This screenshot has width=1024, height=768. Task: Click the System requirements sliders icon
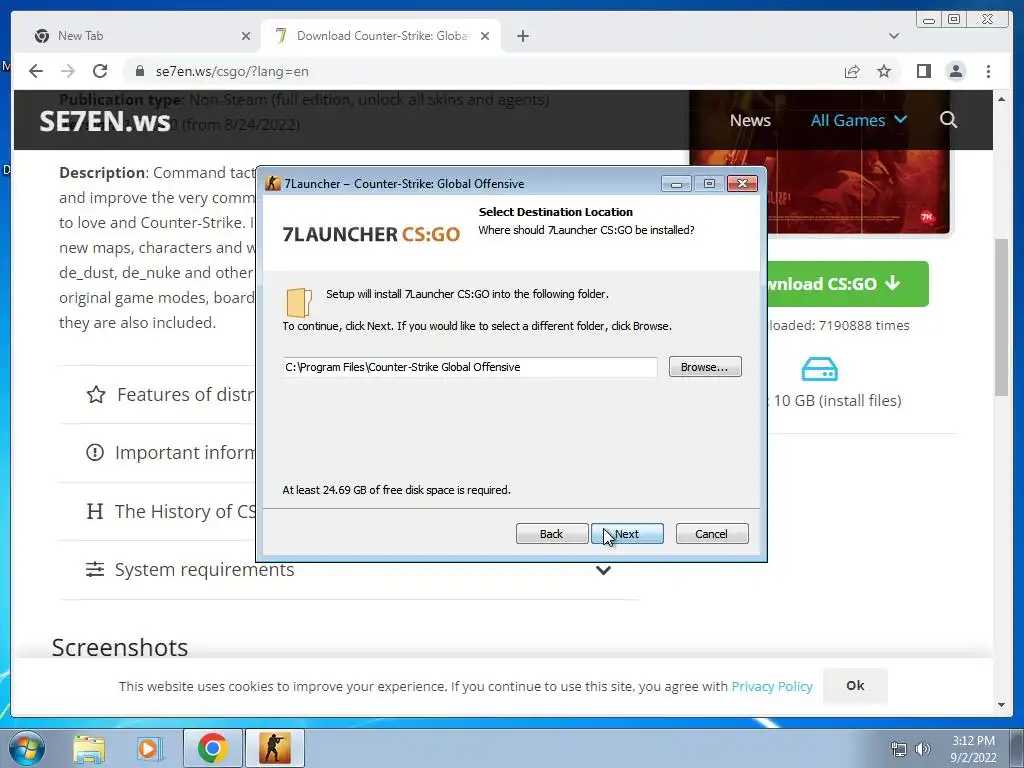pyautogui.click(x=95, y=569)
